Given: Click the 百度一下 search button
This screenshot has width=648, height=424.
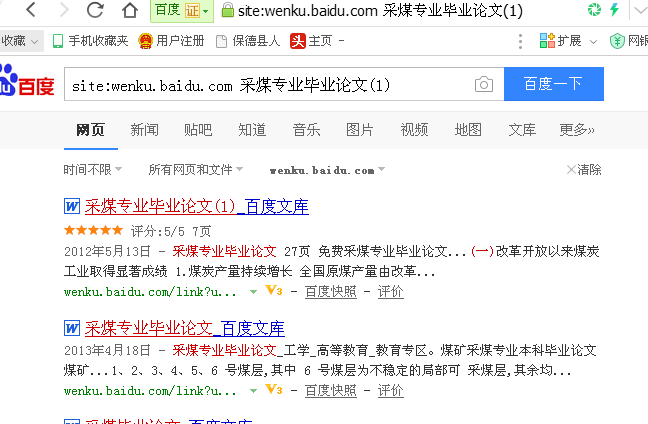Looking at the screenshot, I should [x=554, y=84].
